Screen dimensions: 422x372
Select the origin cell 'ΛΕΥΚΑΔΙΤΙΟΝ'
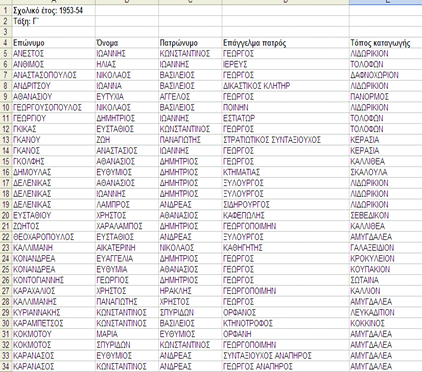385,312
